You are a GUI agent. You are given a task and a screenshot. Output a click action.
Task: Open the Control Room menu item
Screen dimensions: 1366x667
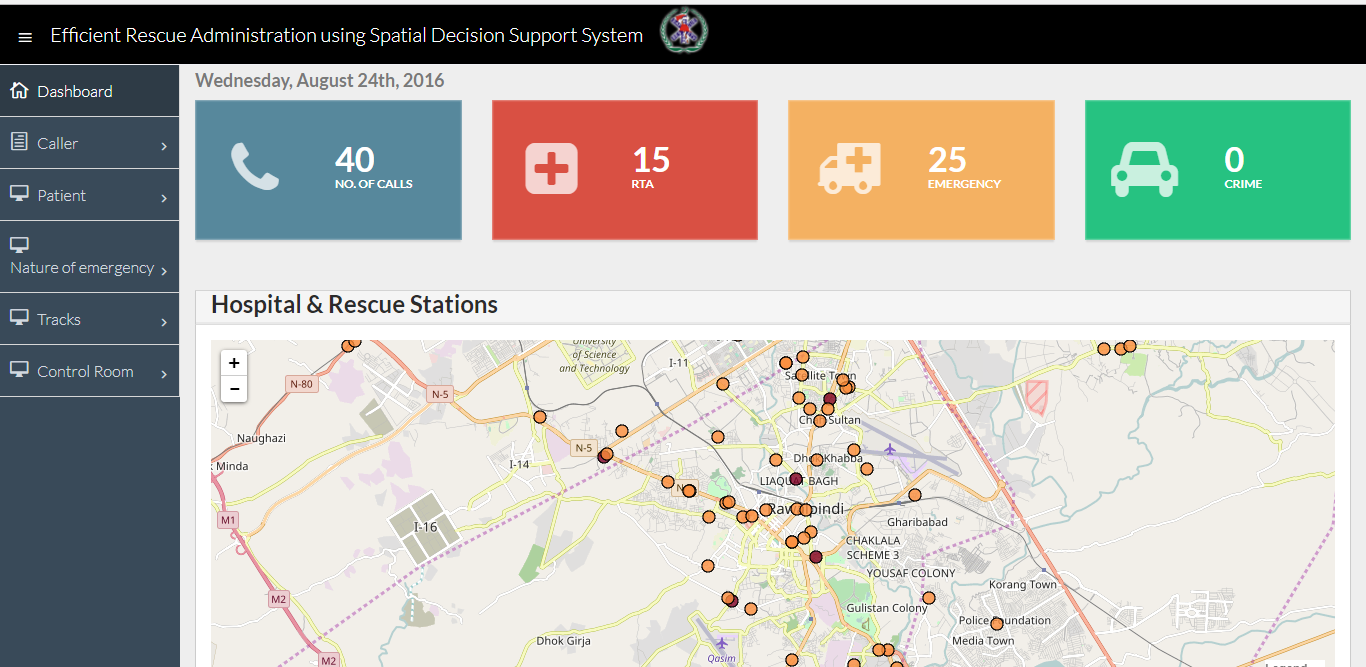click(x=90, y=371)
